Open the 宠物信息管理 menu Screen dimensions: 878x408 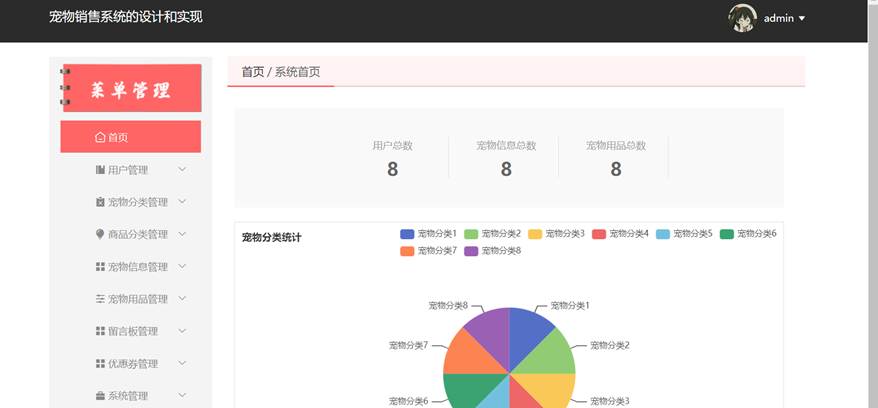[x=130, y=267]
